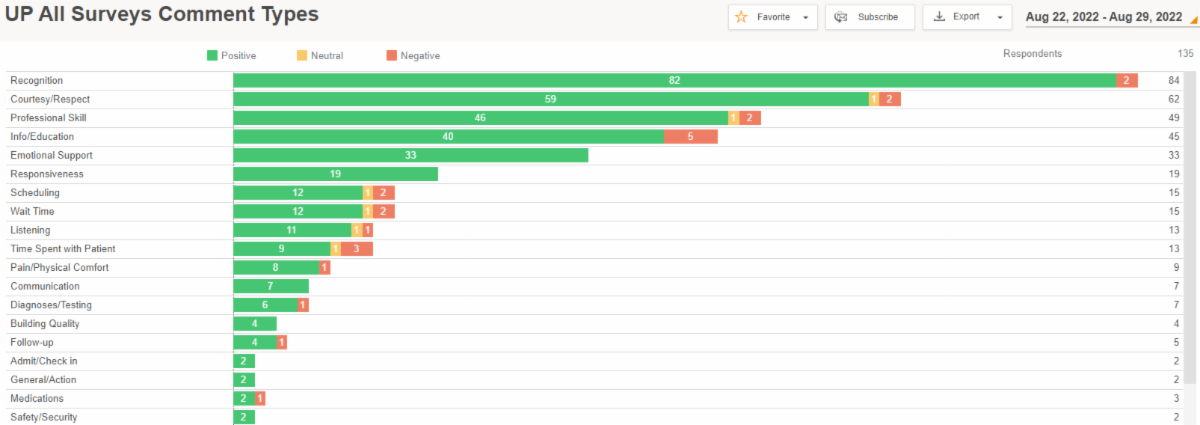Toggle the Positive legend green swatch
This screenshot has height=425, width=1200.
click(x=212, y=56)
